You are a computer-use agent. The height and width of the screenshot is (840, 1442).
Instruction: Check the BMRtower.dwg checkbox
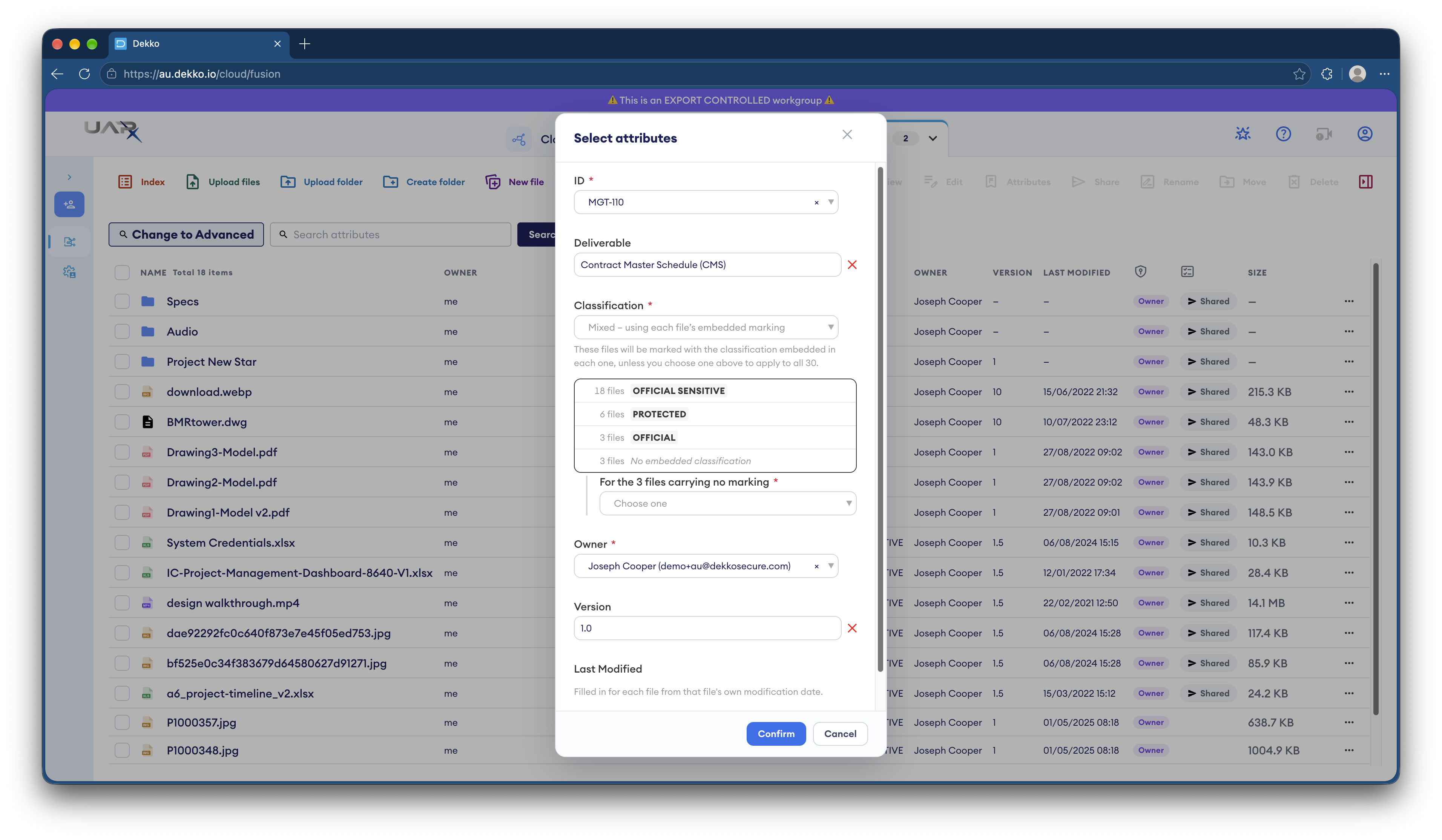(122, 422)
